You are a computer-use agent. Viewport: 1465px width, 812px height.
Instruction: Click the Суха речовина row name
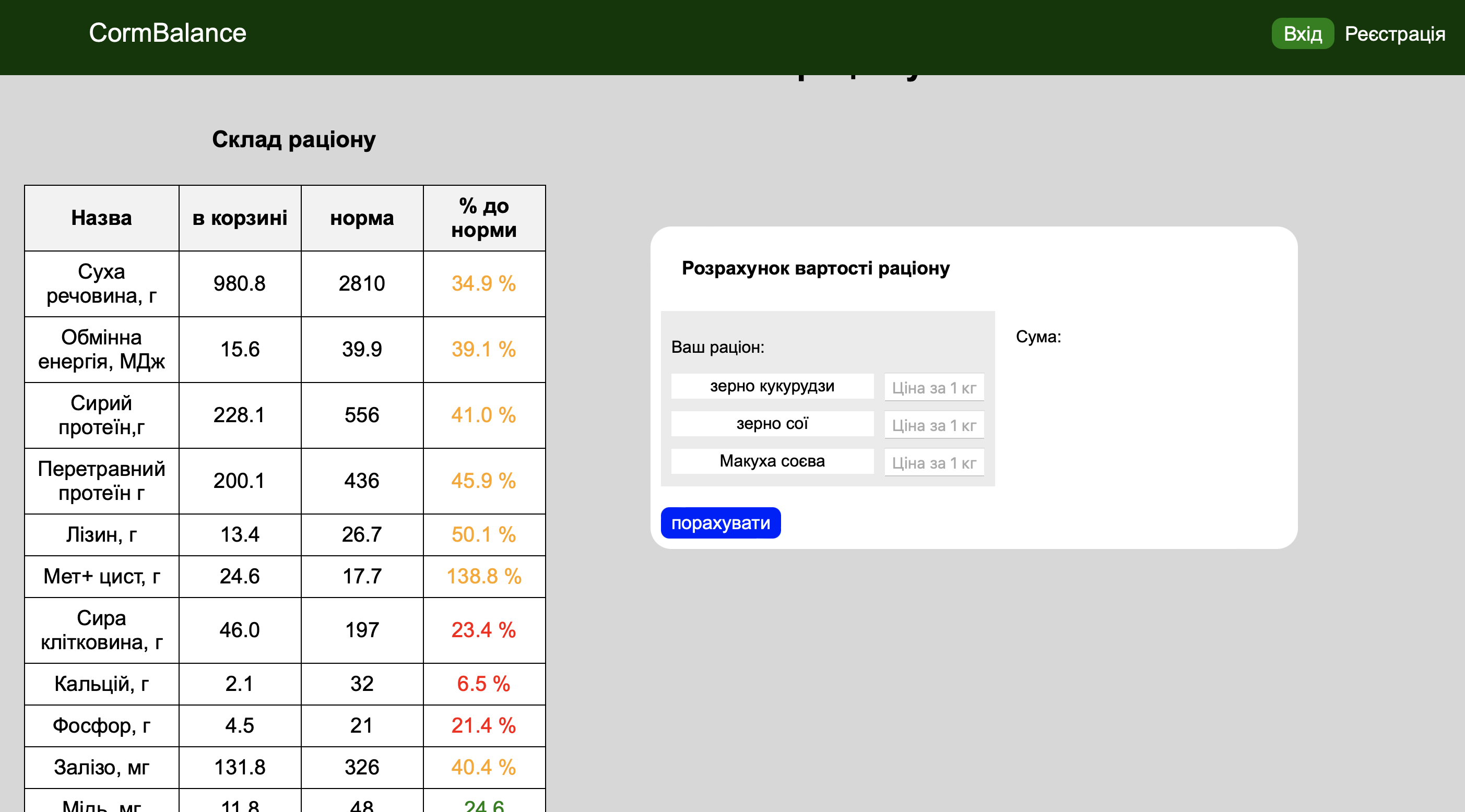coord(101,284)
